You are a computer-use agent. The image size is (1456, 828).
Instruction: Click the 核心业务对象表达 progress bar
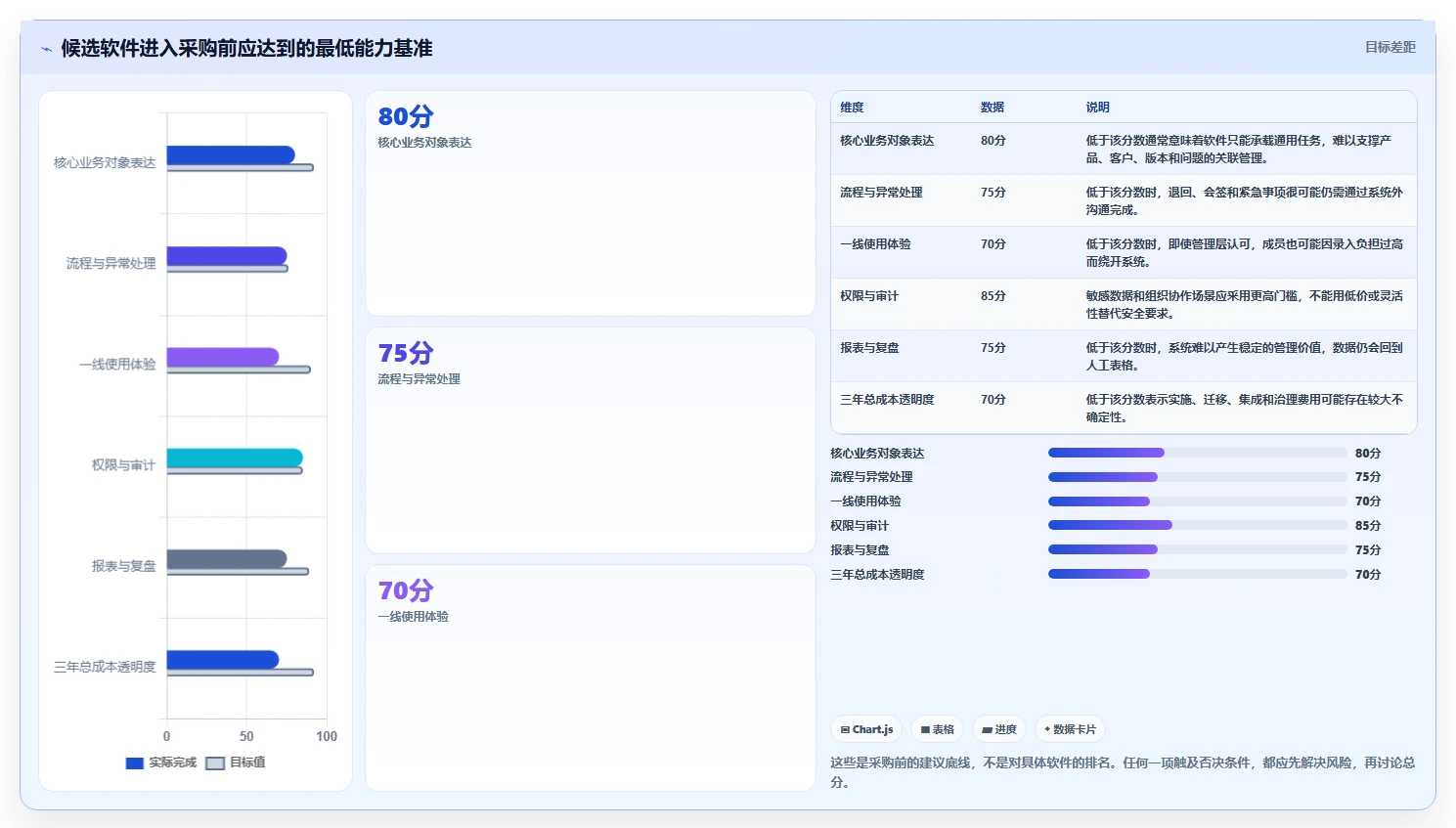[x=1198, y=453]
